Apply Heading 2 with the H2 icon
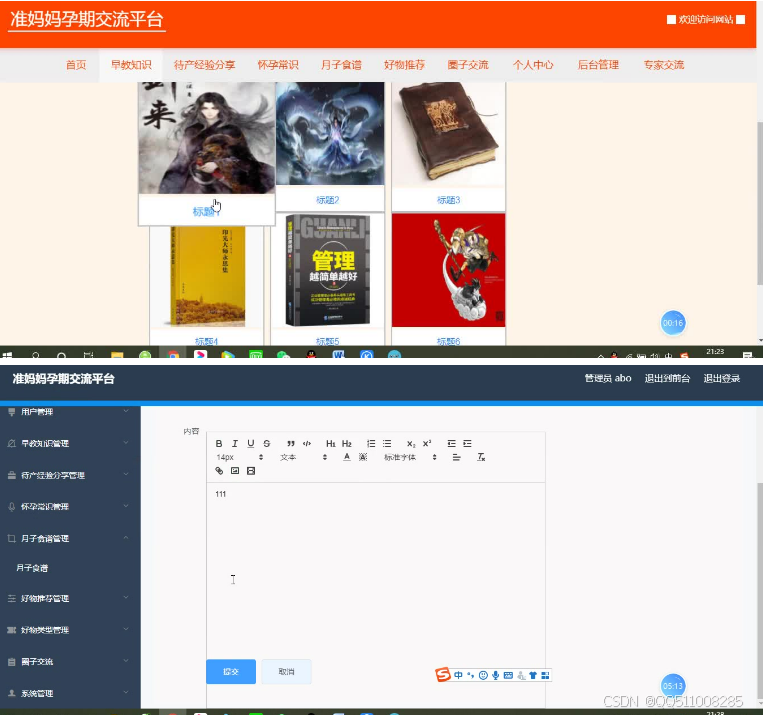Image resolution: width=763 pixels, height=715 pixels. pos(346,443)
